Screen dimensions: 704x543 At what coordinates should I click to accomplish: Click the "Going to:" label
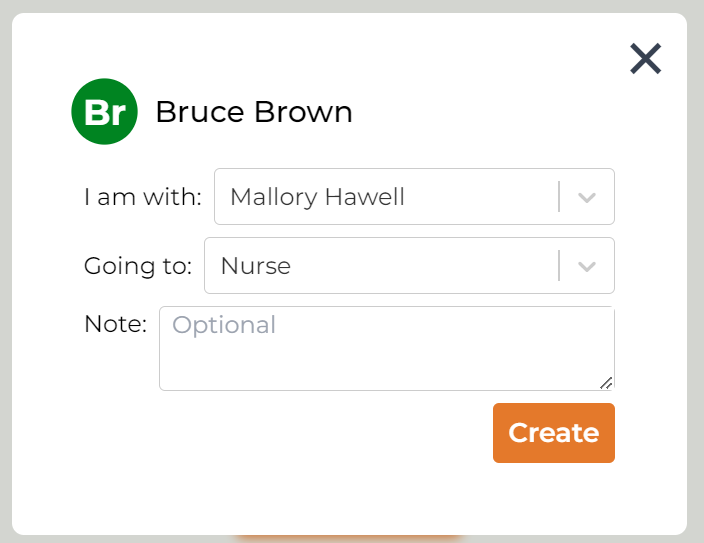coord(138,266)
